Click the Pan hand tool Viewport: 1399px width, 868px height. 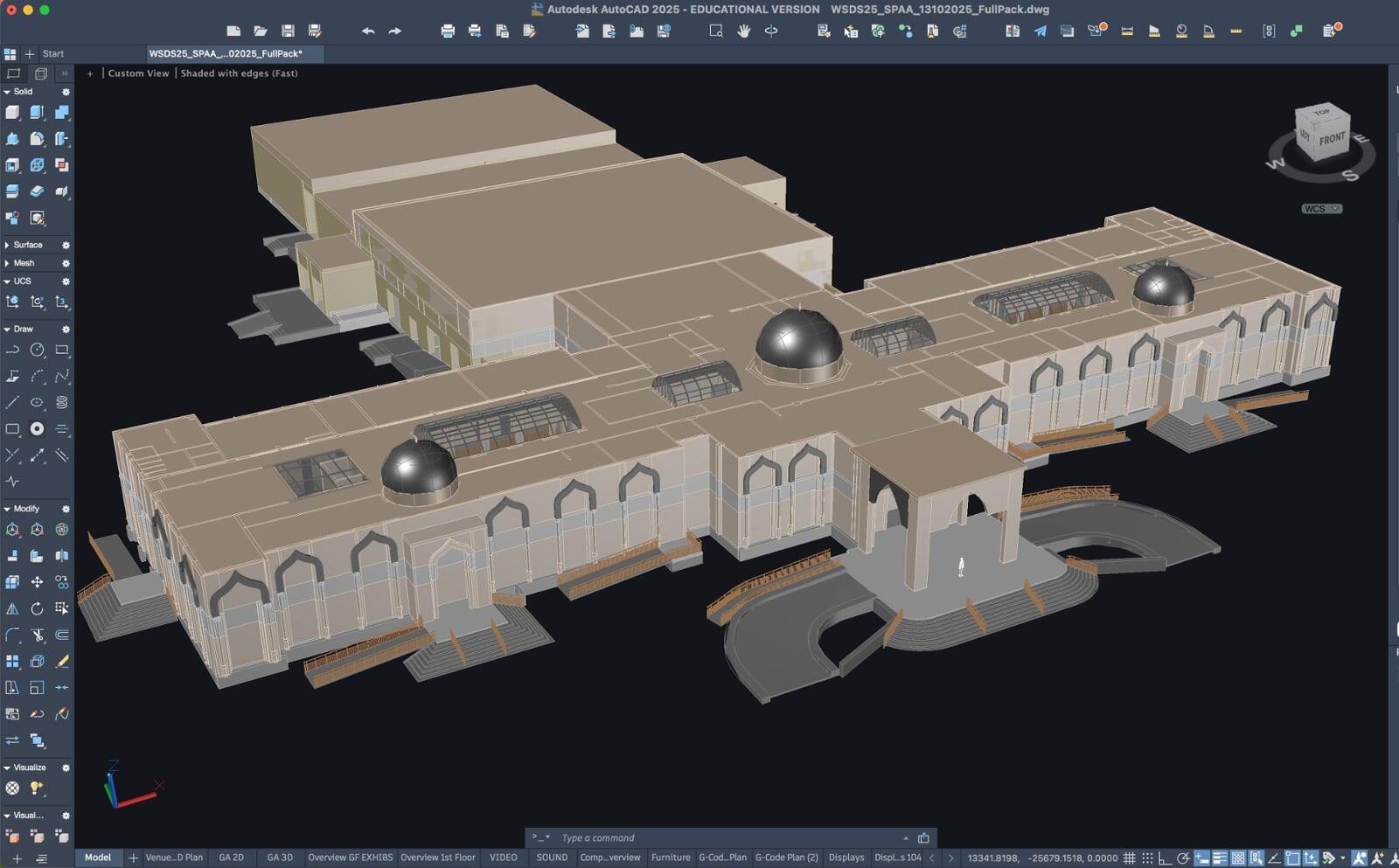tap(743, 31)
